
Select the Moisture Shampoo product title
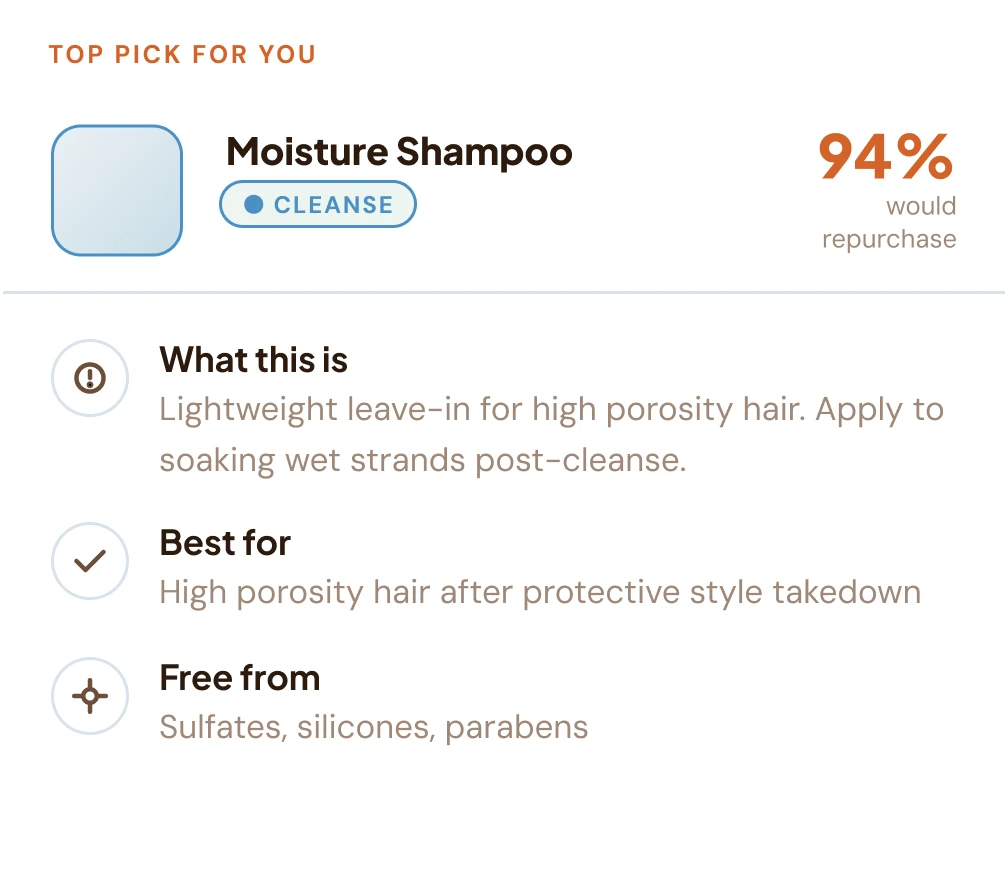[x=399, y=152]
